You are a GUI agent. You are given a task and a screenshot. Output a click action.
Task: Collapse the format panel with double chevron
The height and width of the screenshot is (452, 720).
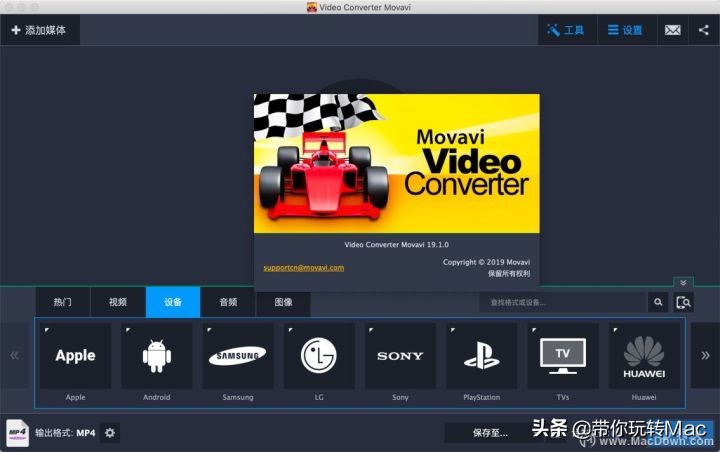pos(683,282)
